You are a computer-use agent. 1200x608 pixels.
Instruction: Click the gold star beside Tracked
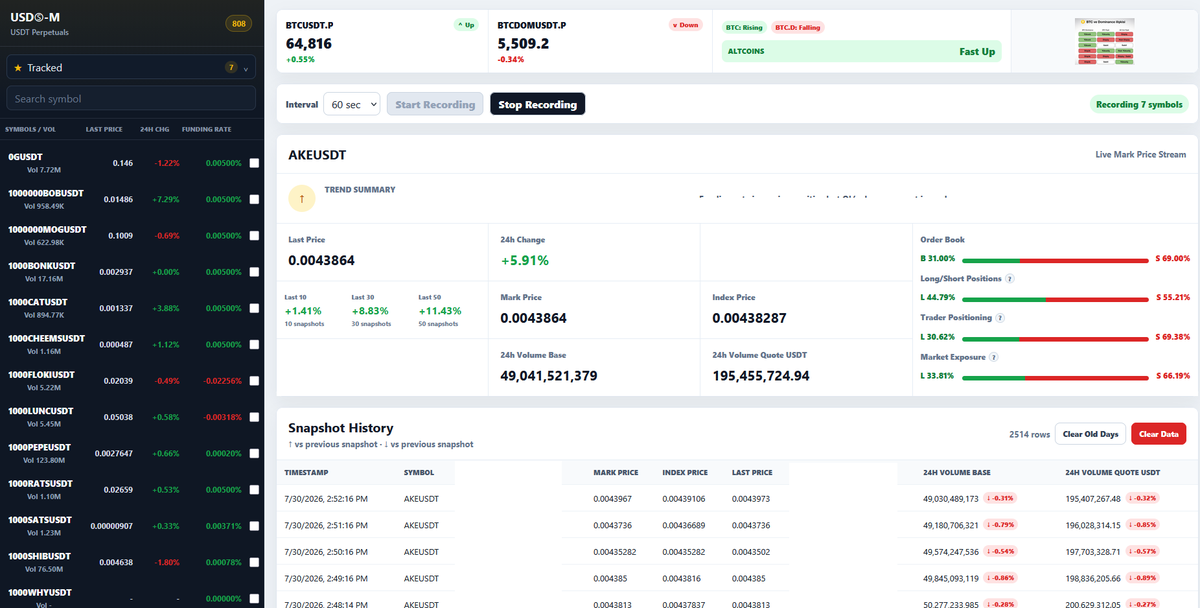18,68
